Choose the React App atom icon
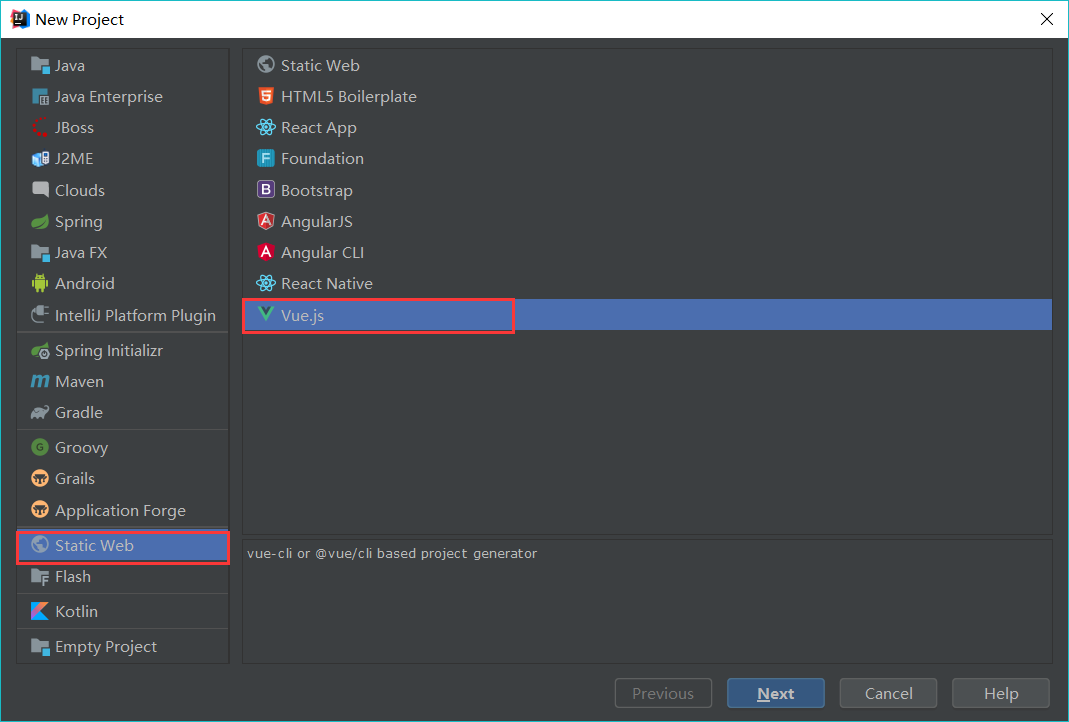The image size is (1069, 722). click(266, 127)
